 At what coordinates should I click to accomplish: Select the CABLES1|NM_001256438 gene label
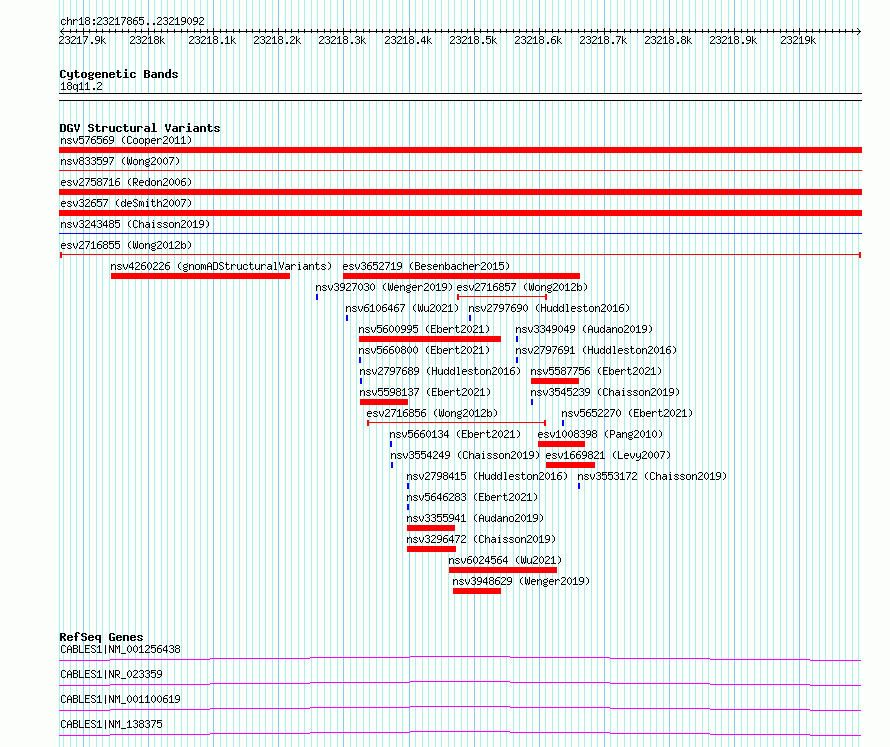pos(120,649)
